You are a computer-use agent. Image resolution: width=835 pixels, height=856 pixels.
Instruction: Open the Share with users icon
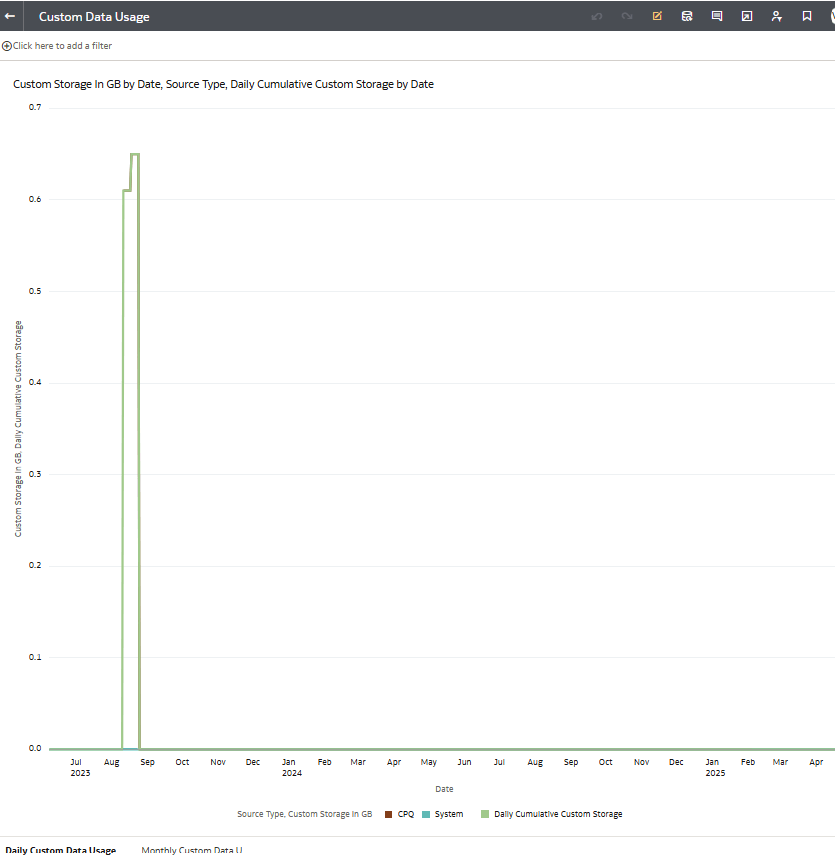point(777,16)
